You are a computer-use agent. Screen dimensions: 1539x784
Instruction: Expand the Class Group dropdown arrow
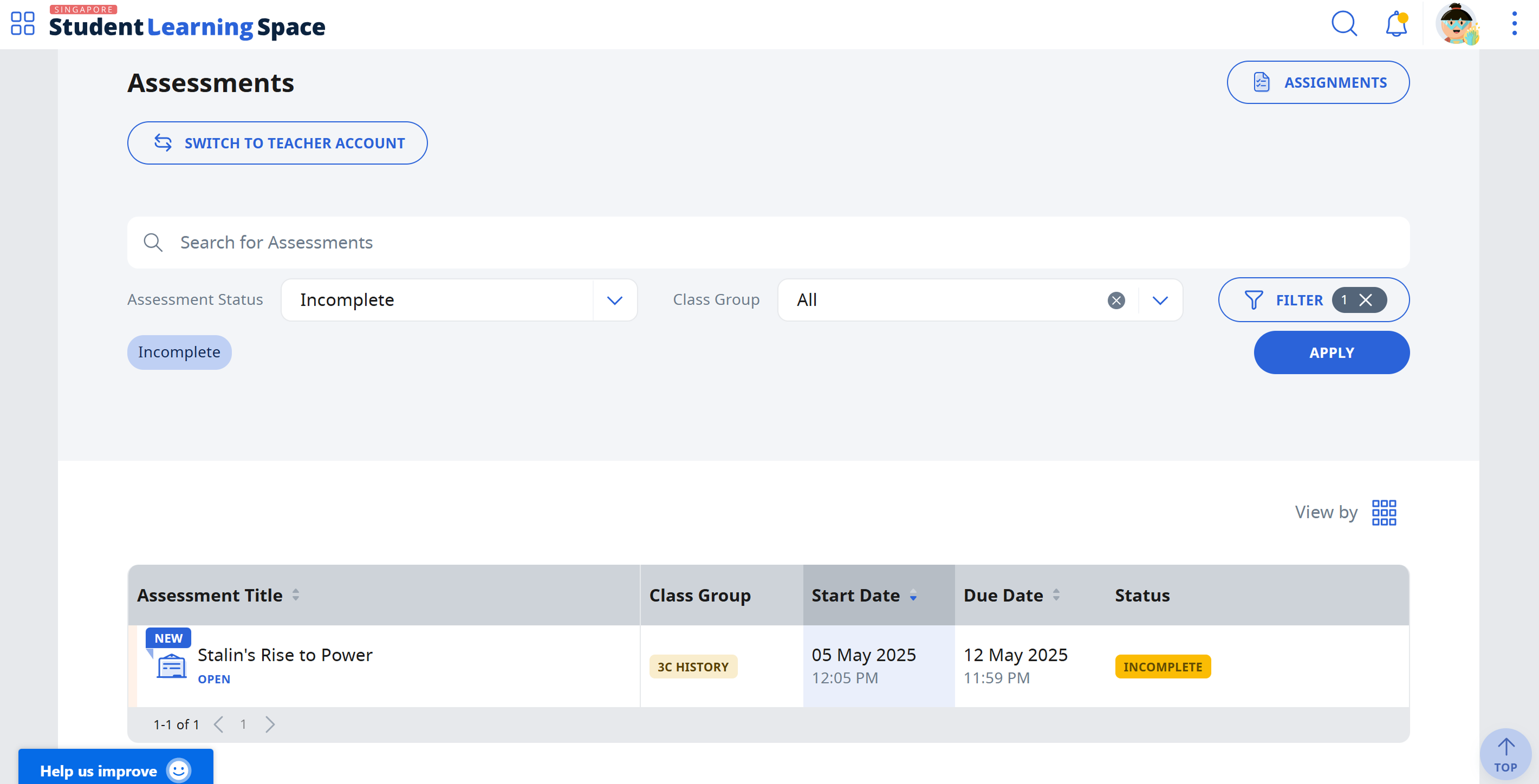click(x=1160, y=300)
